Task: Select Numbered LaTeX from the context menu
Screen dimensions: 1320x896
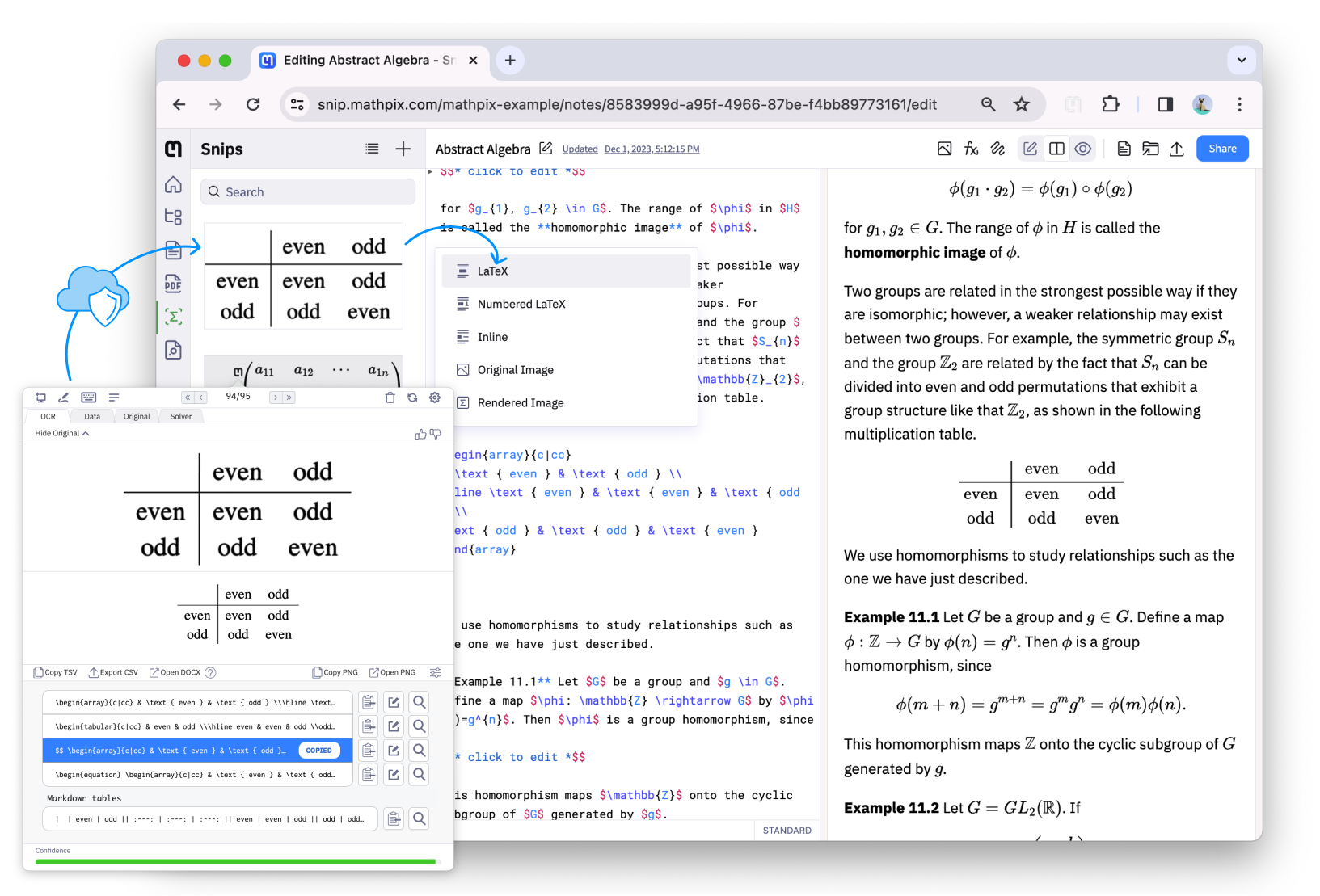Action: pyautogui.click(x=521, y=305)
